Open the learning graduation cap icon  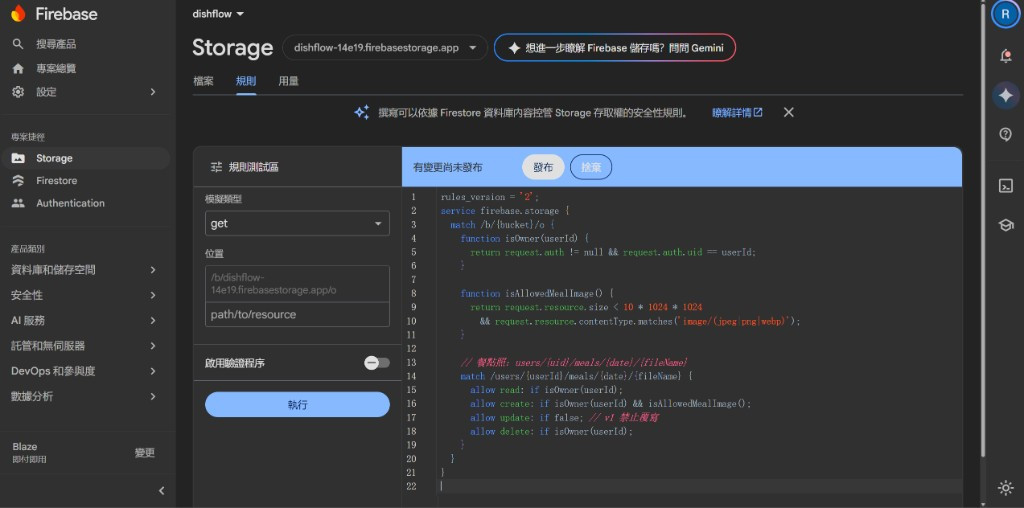click(x=1006, y=225)
